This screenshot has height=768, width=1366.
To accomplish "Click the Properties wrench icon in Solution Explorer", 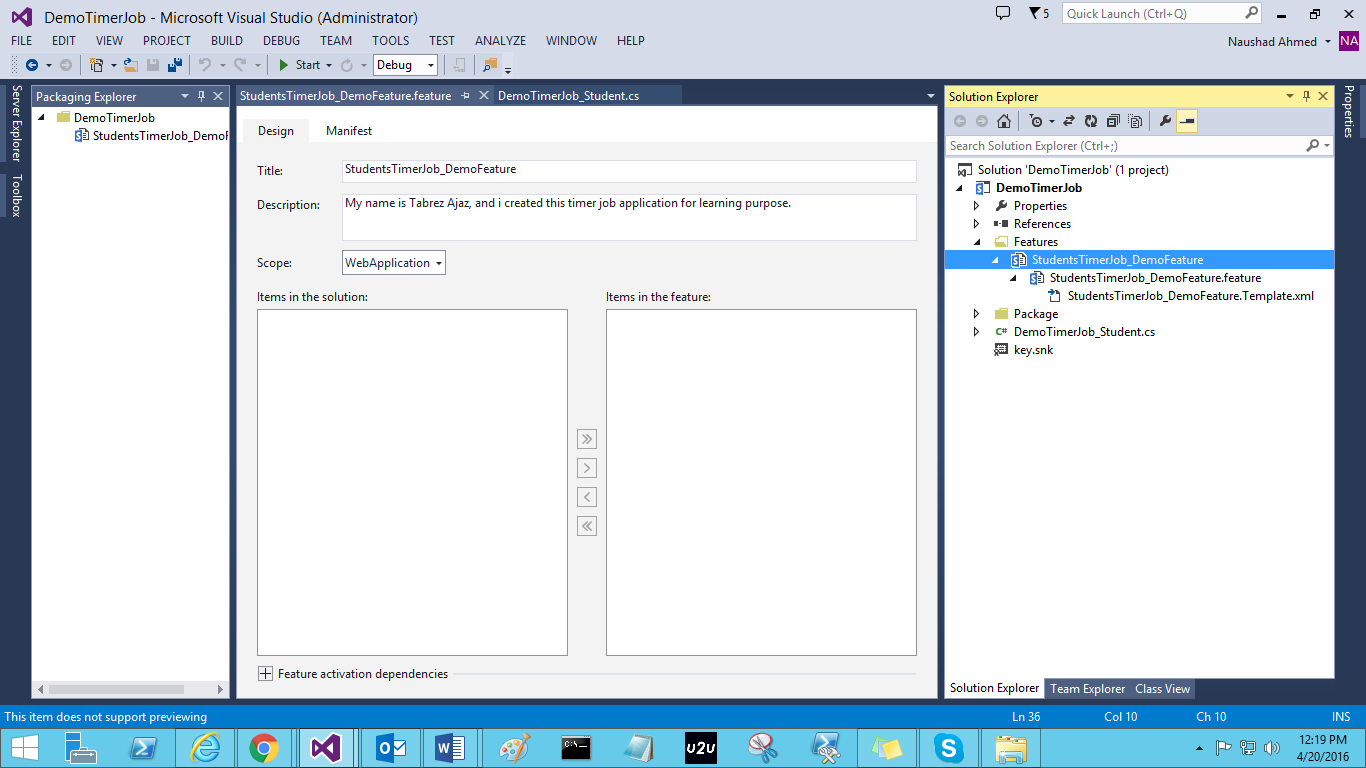I will (1164, 121).
